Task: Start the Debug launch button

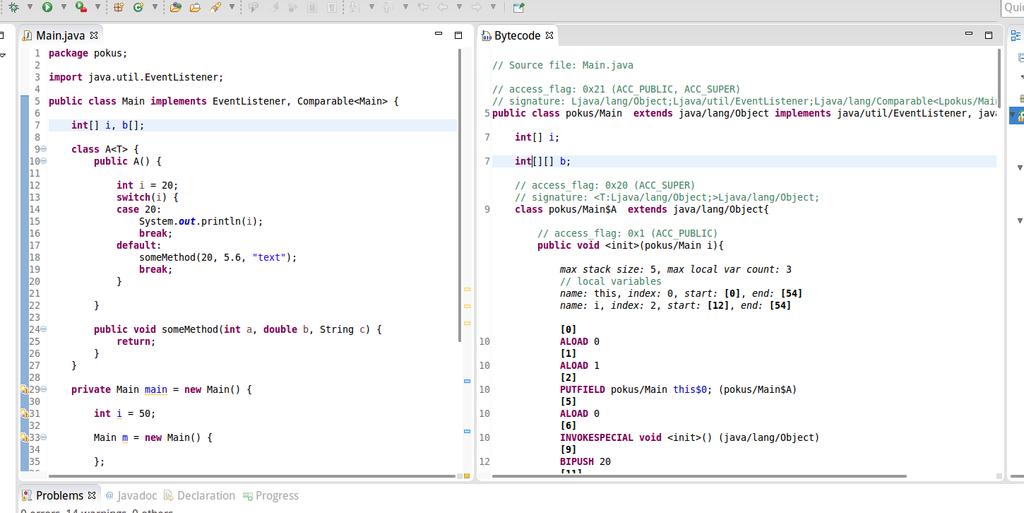Action: point(13,7)
